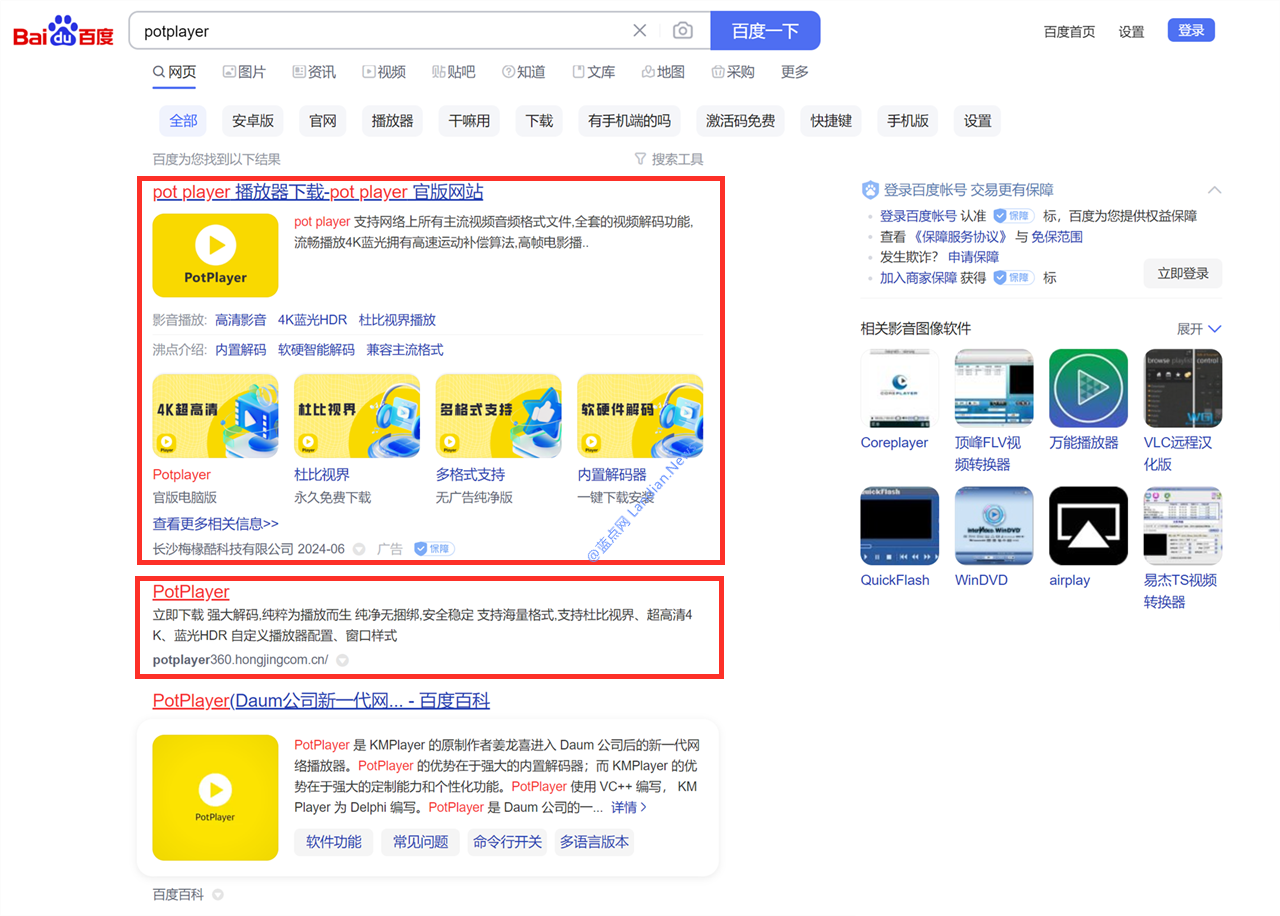Click the 保障 shield badge on ad
This screenshot has height=916, width=1280.
pos(435,549)
